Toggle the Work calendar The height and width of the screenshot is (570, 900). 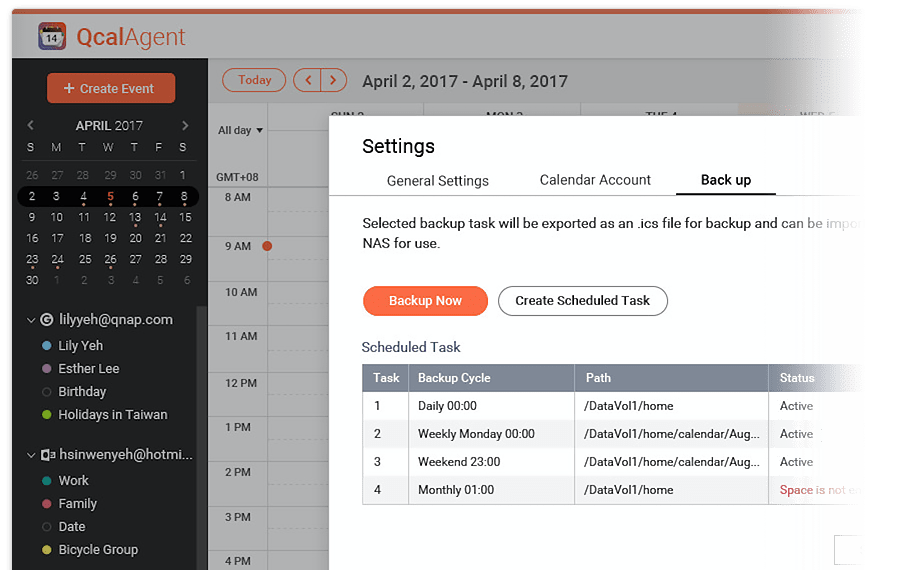click(x=47, y=480)
